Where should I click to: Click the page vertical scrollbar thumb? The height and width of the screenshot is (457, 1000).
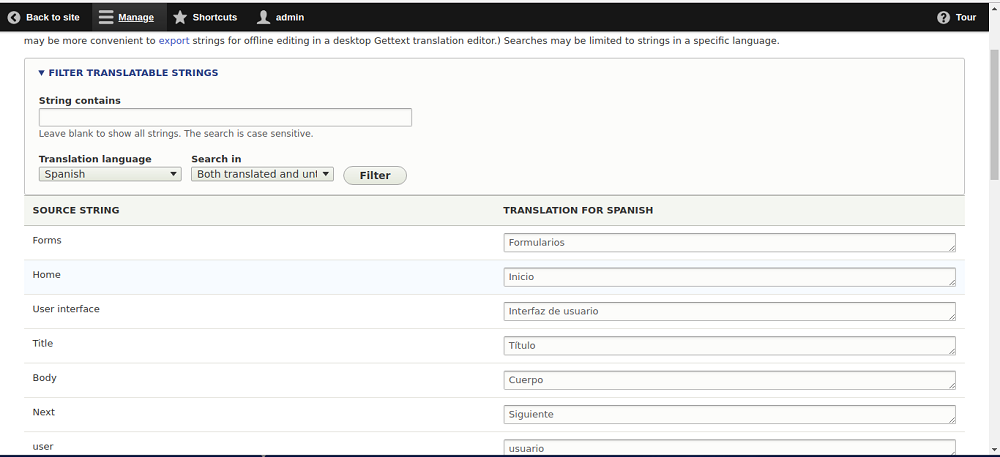pyautogui.click(x=993, y=110)
